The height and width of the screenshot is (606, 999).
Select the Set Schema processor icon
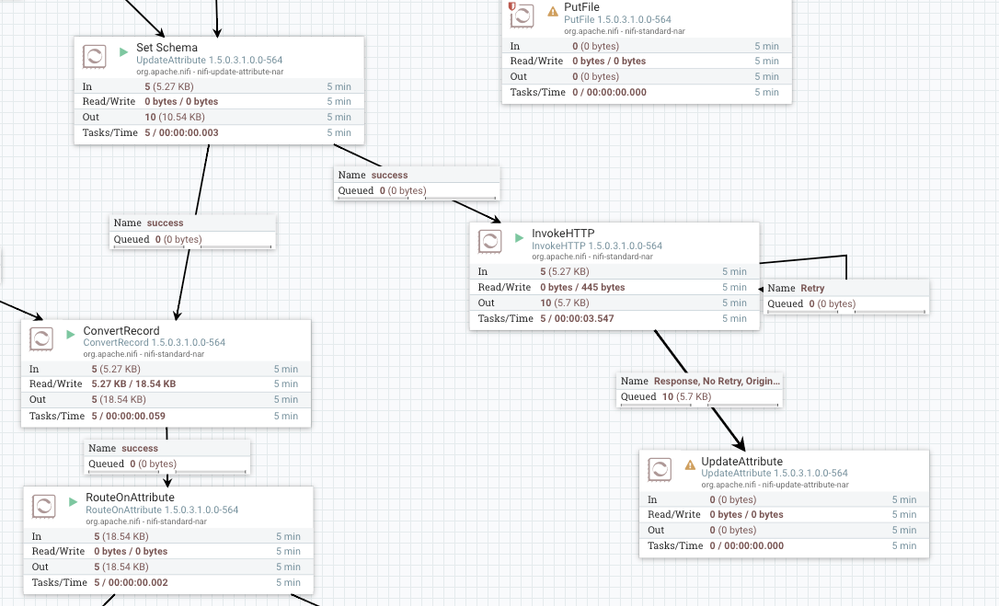pos(94,56)
